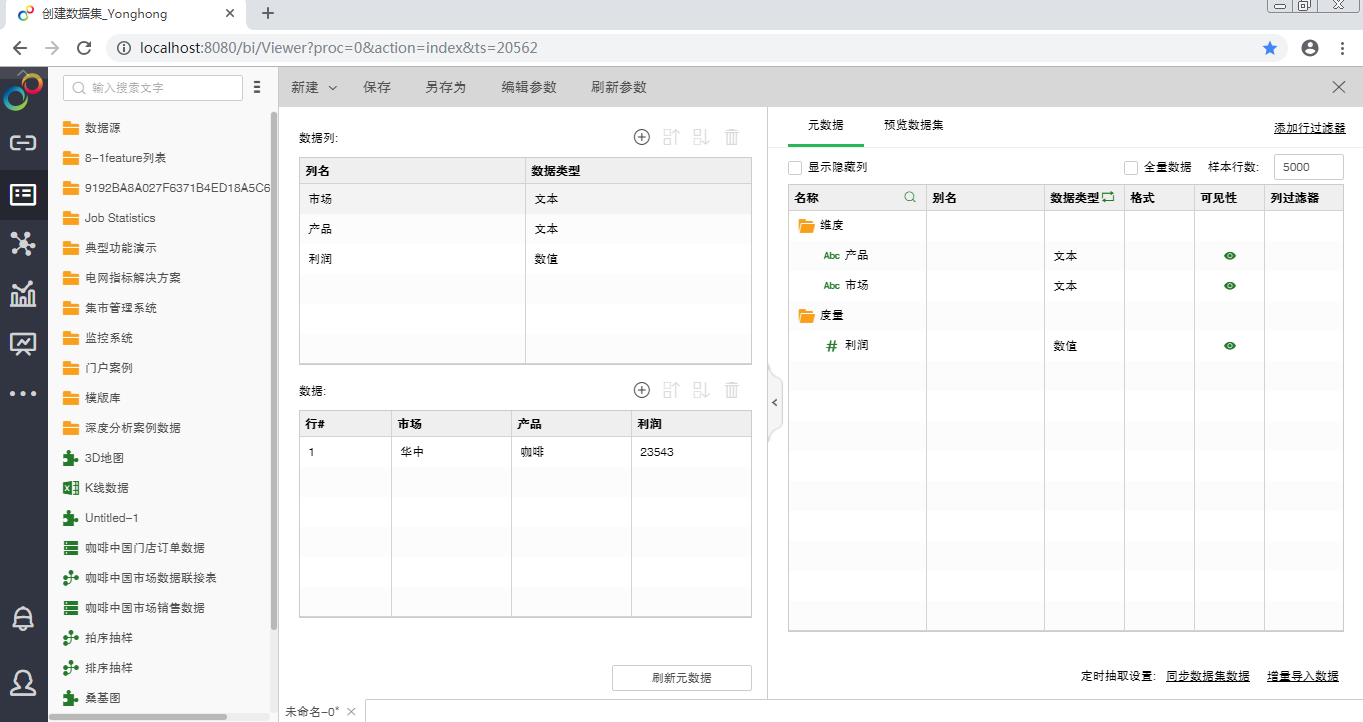Add a new column with the plus icon
This screenshot has width=1363, height=722.
pyautogui.click(x=641, y=137)
